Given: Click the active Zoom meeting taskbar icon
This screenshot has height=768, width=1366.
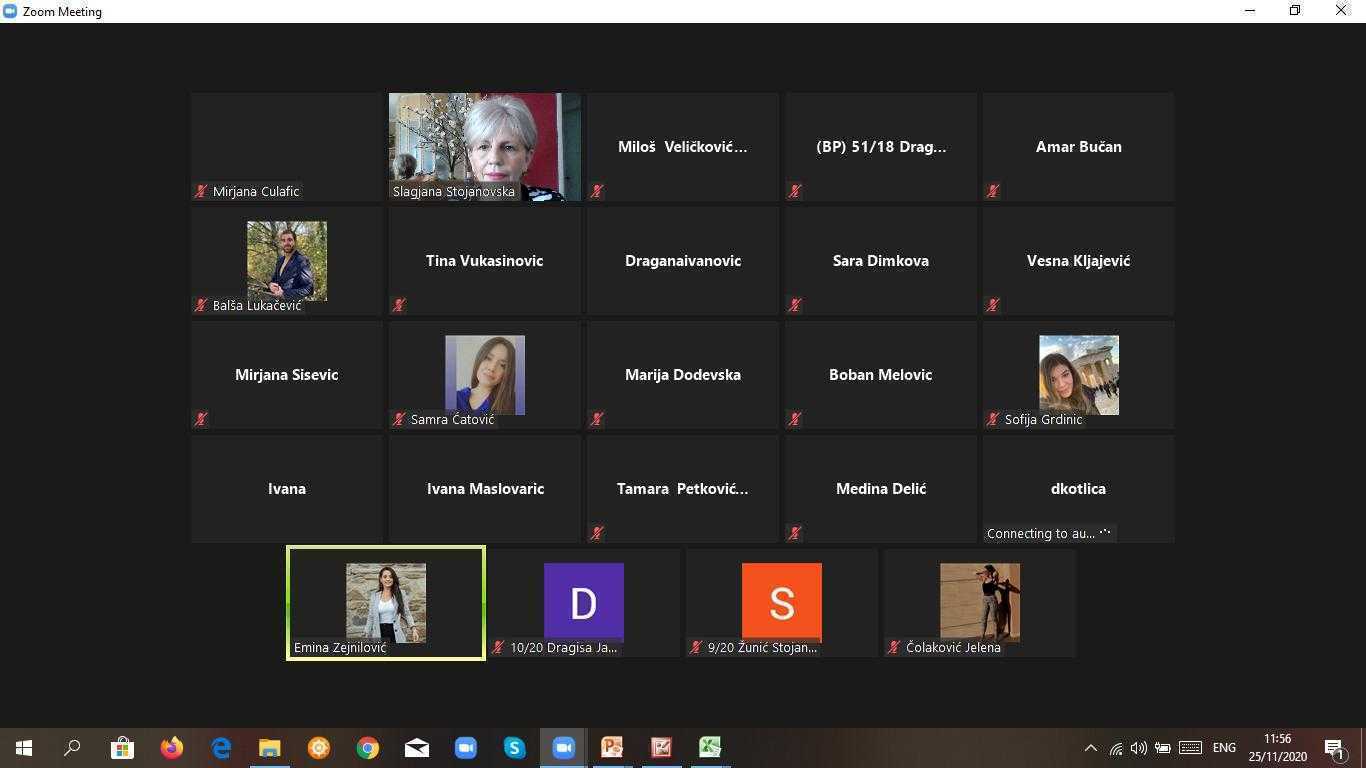Looking at the screenshot, I should tap(563, 747).
